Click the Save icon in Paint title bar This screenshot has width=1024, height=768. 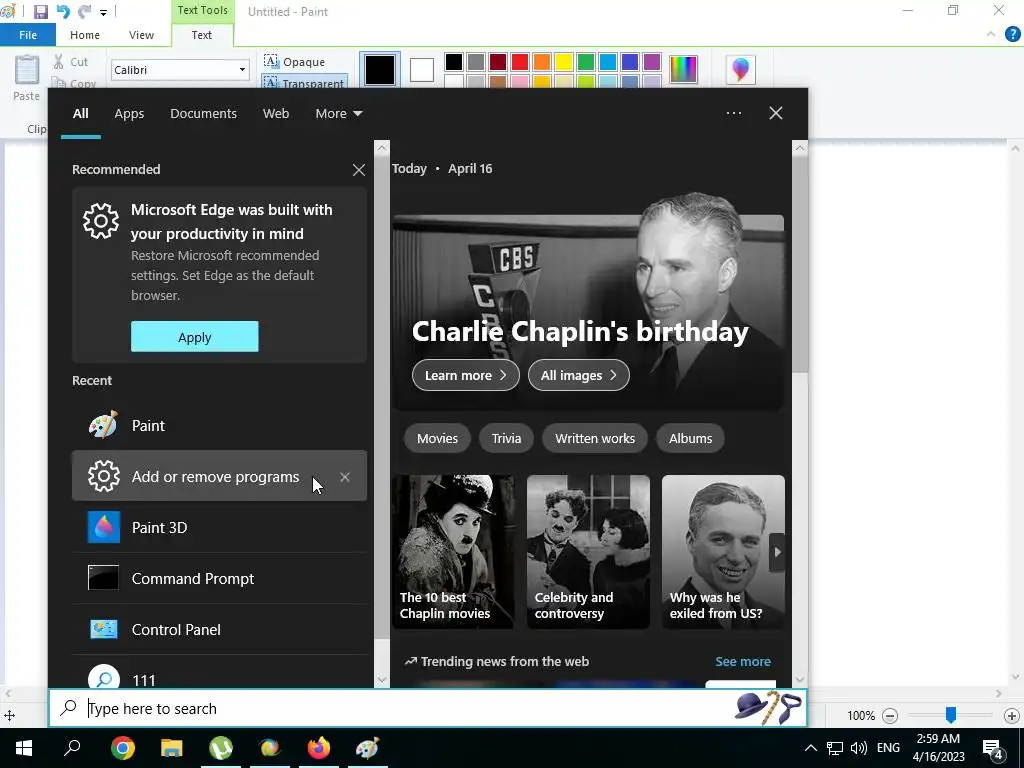[40, 12]
